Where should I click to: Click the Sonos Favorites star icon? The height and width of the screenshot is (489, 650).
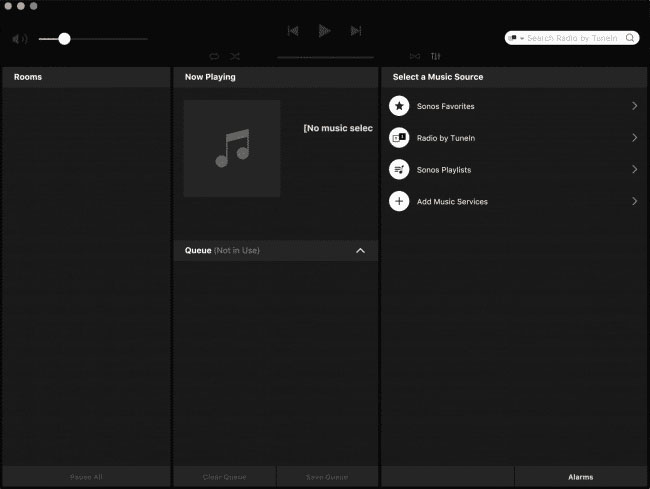[399, 106]
